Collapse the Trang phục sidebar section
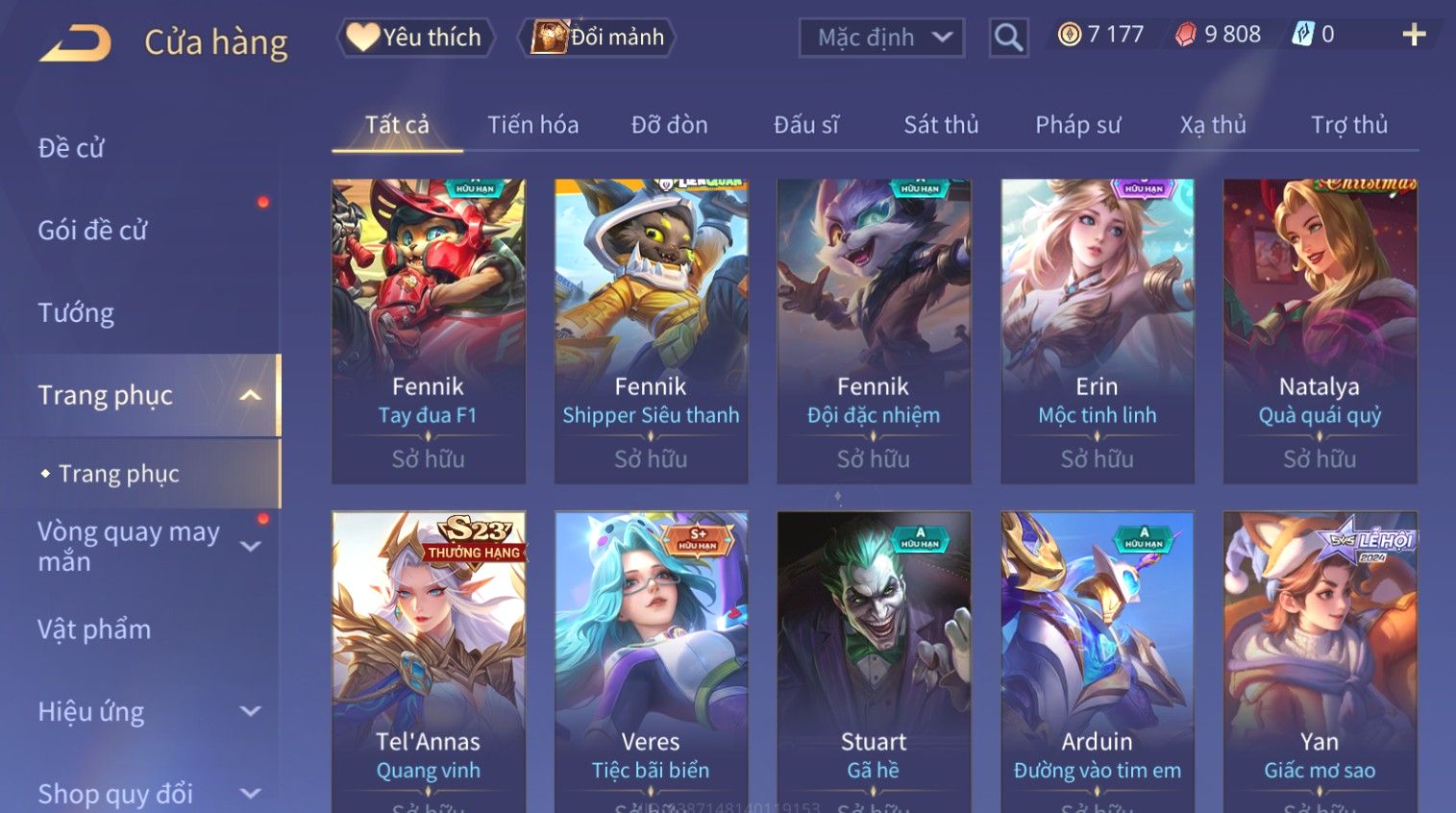1456x813 pixels. (x=250, y=395)
